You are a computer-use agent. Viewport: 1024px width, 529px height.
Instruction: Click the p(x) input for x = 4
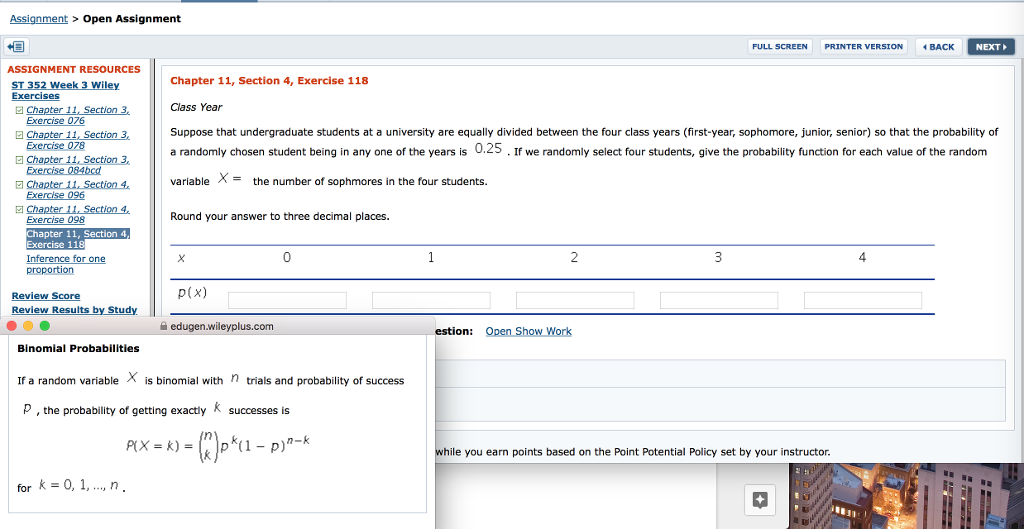point(863,300)
